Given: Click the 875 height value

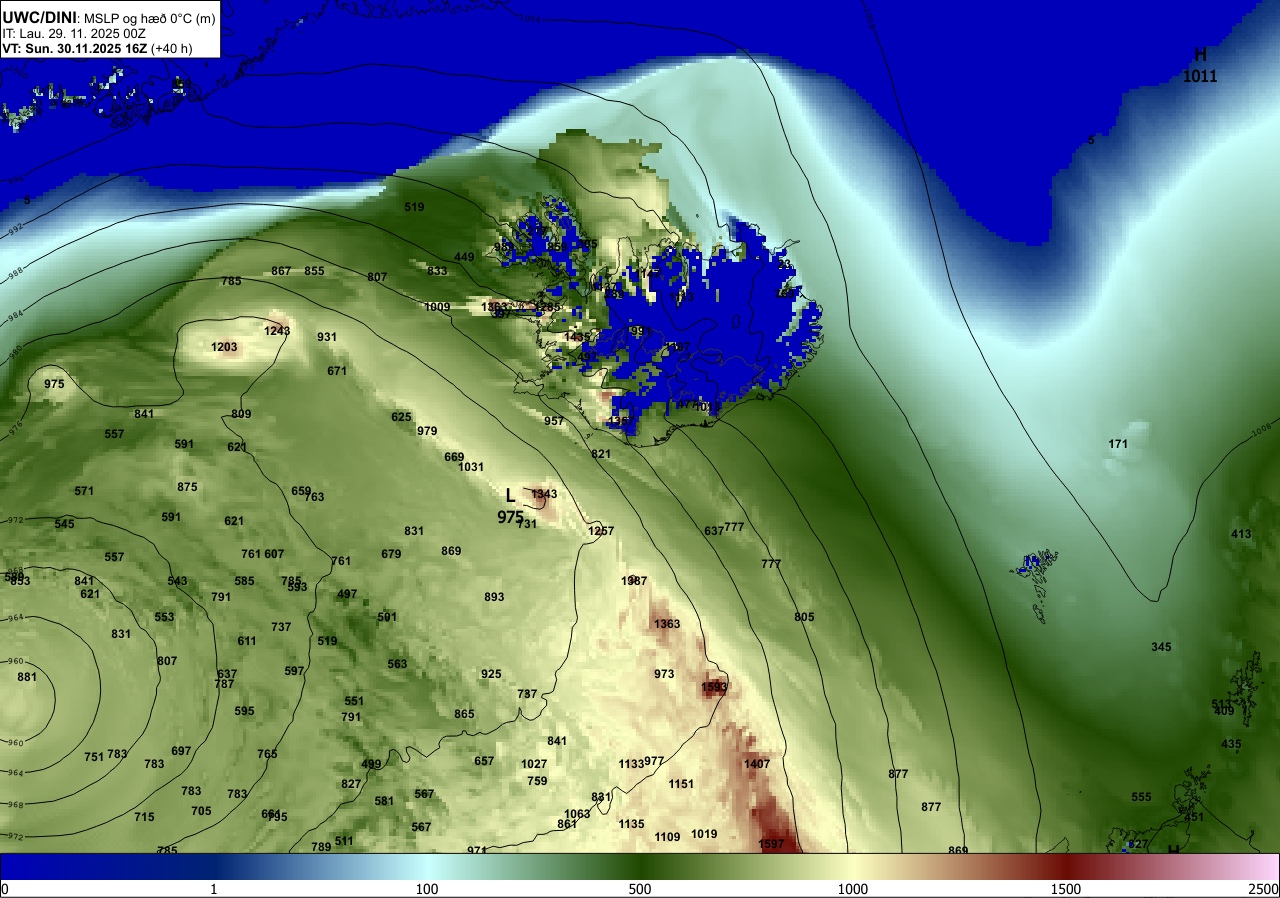Looking at the screenshot, I should tap(187, 487).
